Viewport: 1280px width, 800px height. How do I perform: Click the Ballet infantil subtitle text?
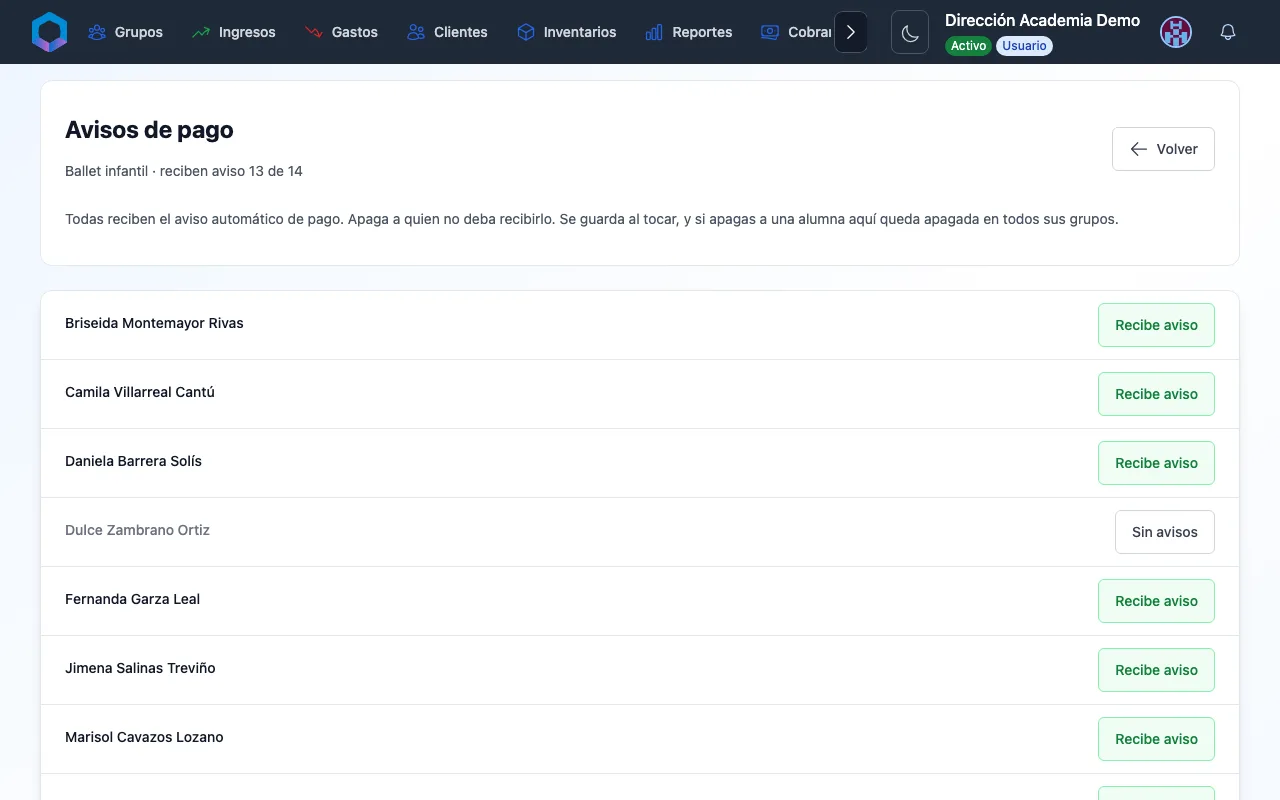(184, 171)
